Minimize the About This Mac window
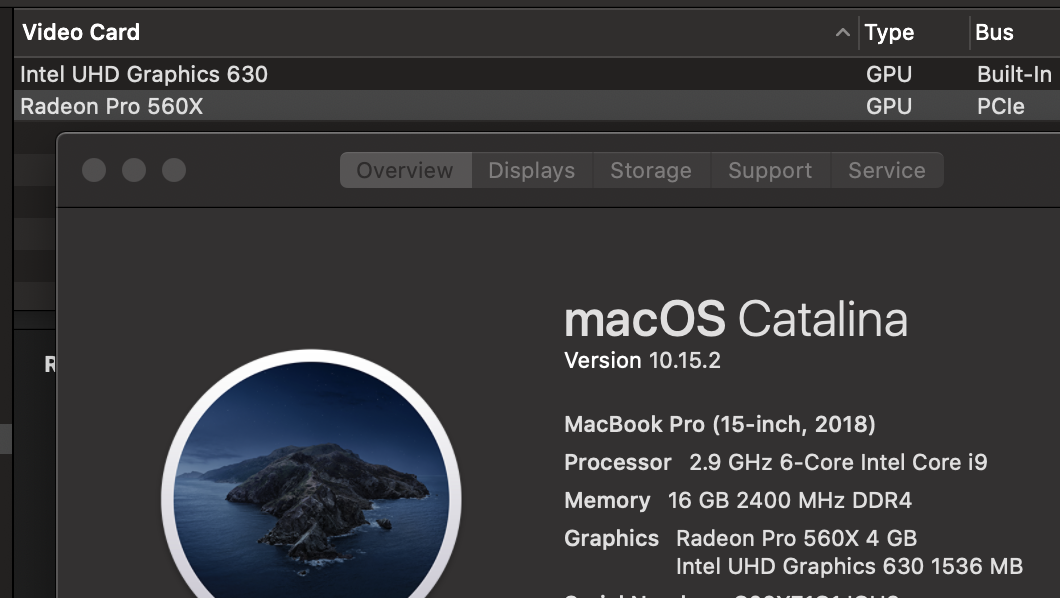 click(x=134, y=170)
